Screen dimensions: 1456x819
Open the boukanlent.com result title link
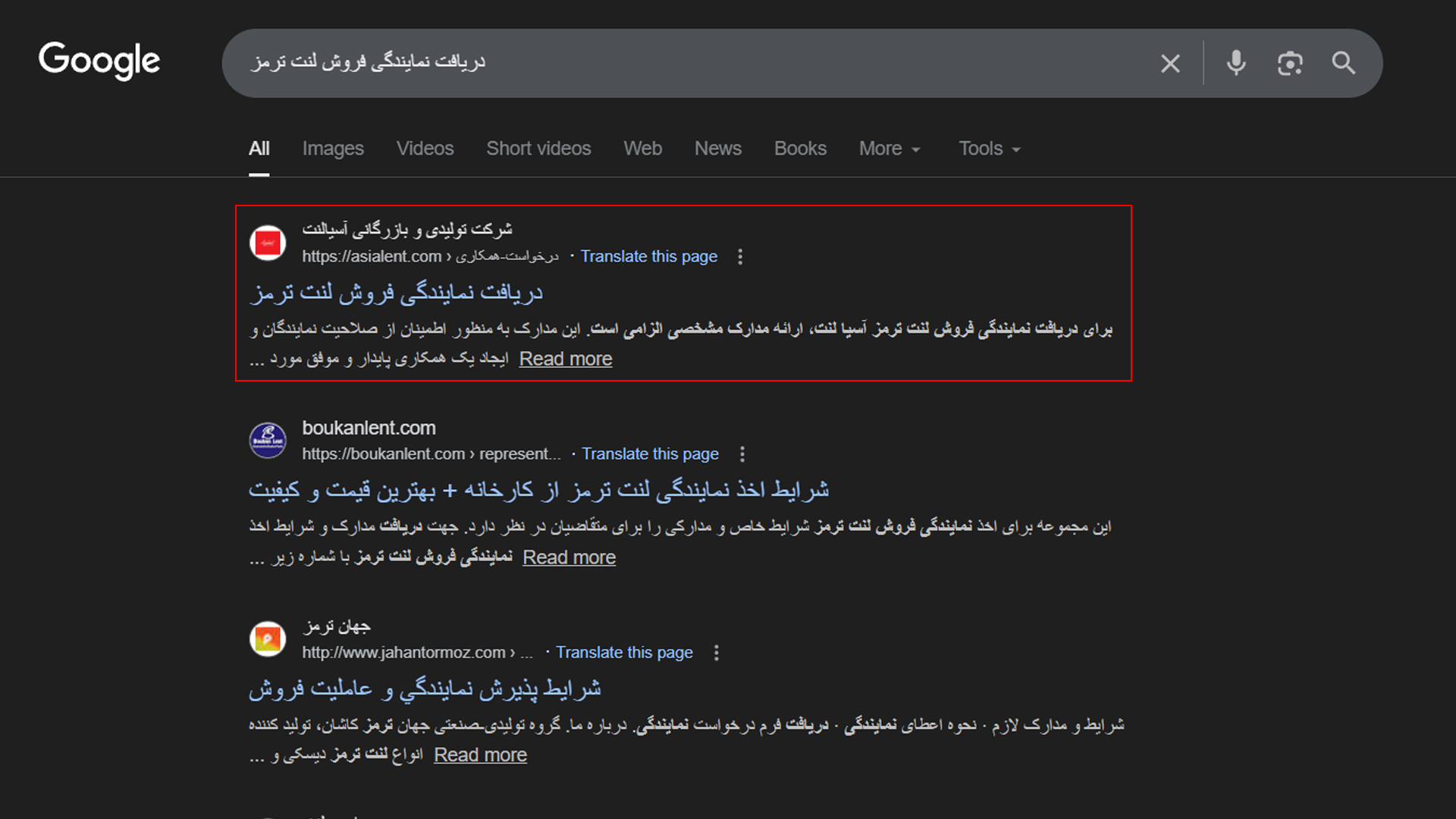tap(539, 490)
